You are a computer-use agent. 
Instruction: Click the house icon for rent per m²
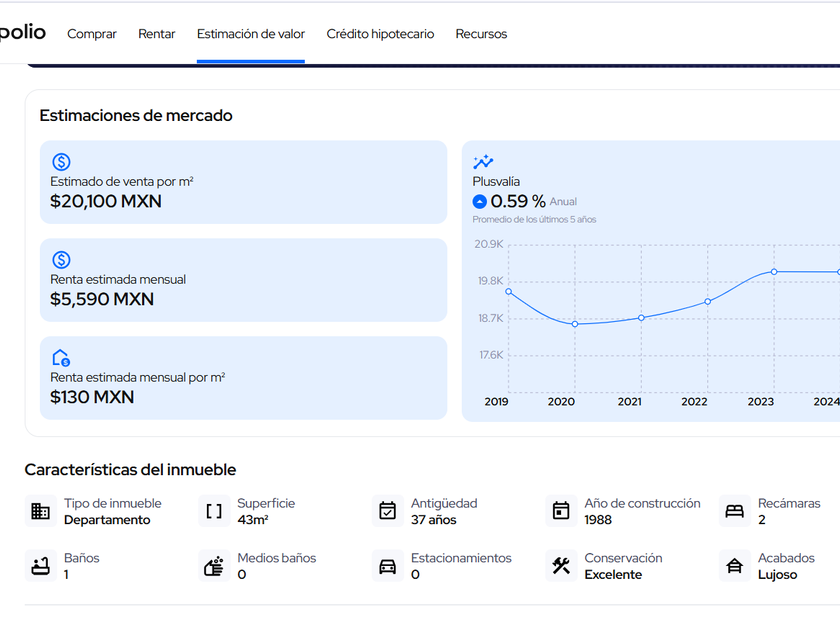61,358
